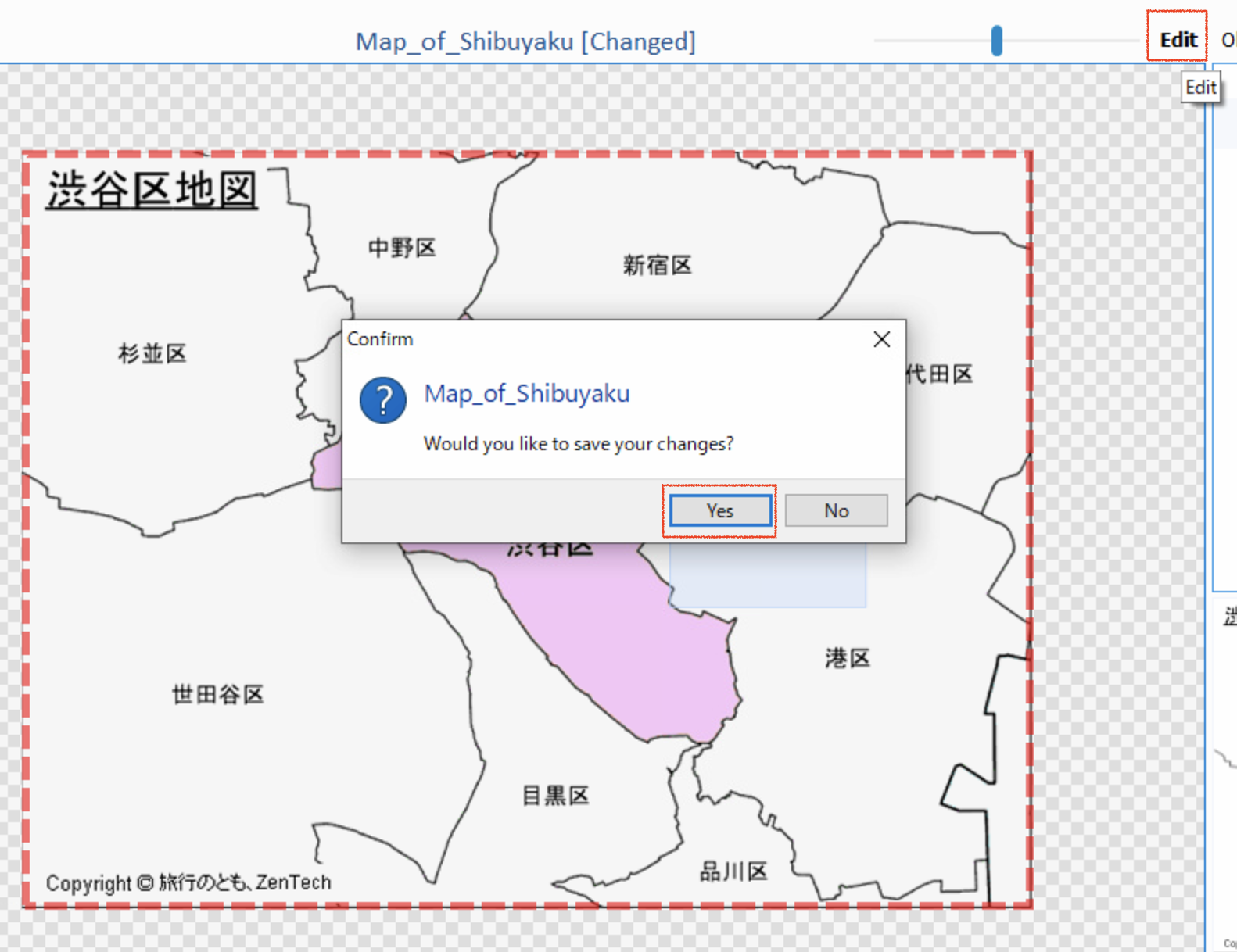Click the 港区 label on the map
Screen dimensions: 1237x952
point(848,658)
